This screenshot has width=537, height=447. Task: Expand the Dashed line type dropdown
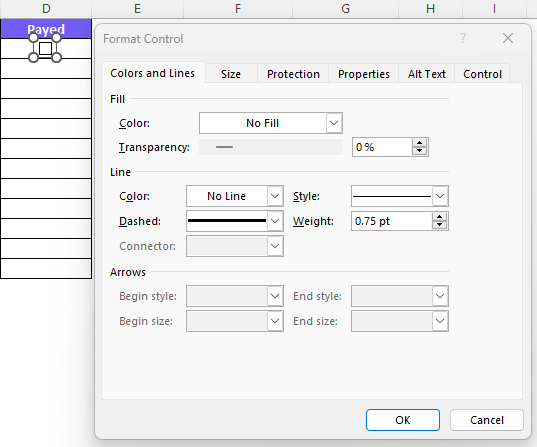point(275,221)
